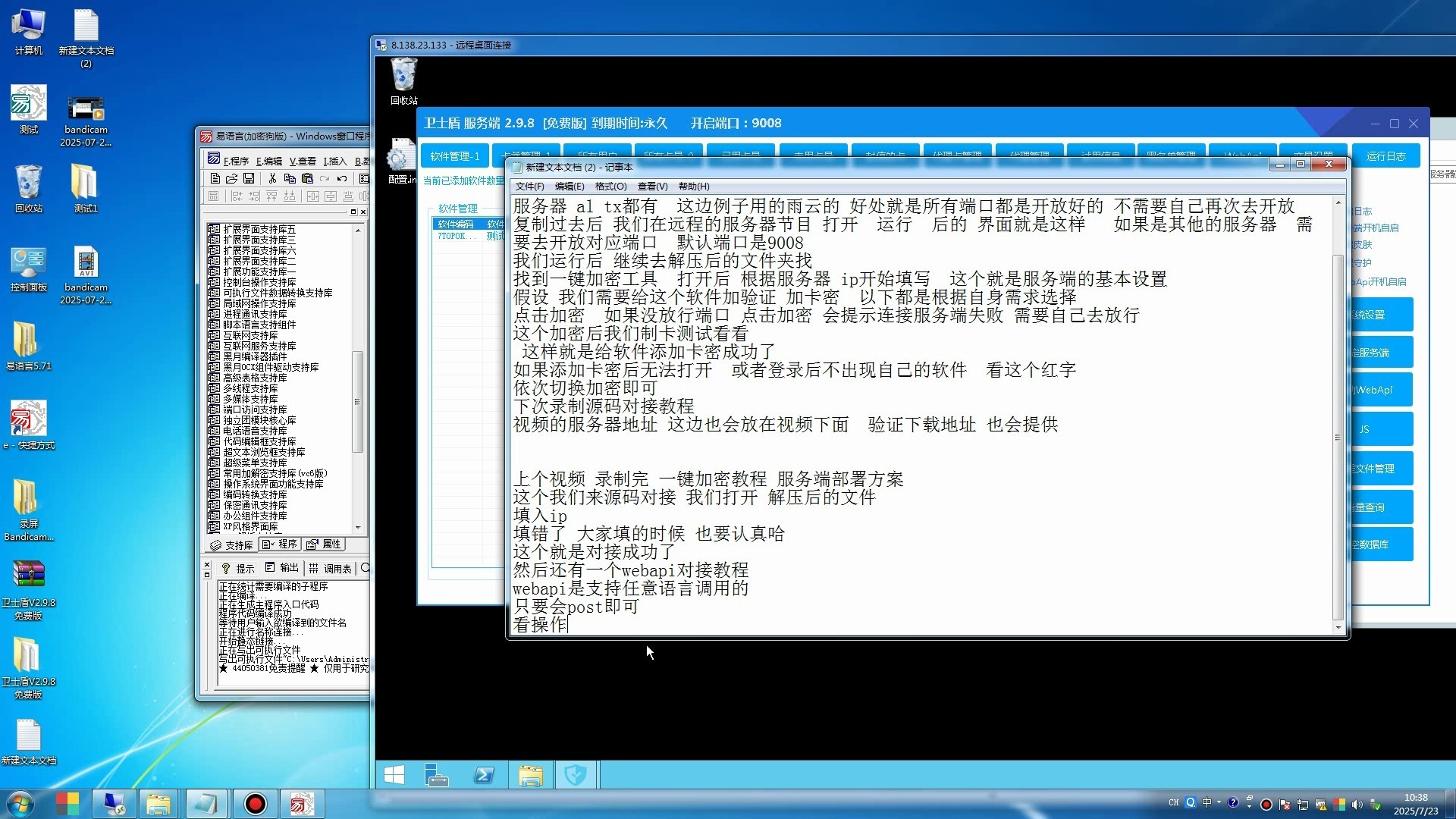Open the 格式(O) menu in Notepad
1456x819 pixels.
pyautogui.click(x=612, y=187)
